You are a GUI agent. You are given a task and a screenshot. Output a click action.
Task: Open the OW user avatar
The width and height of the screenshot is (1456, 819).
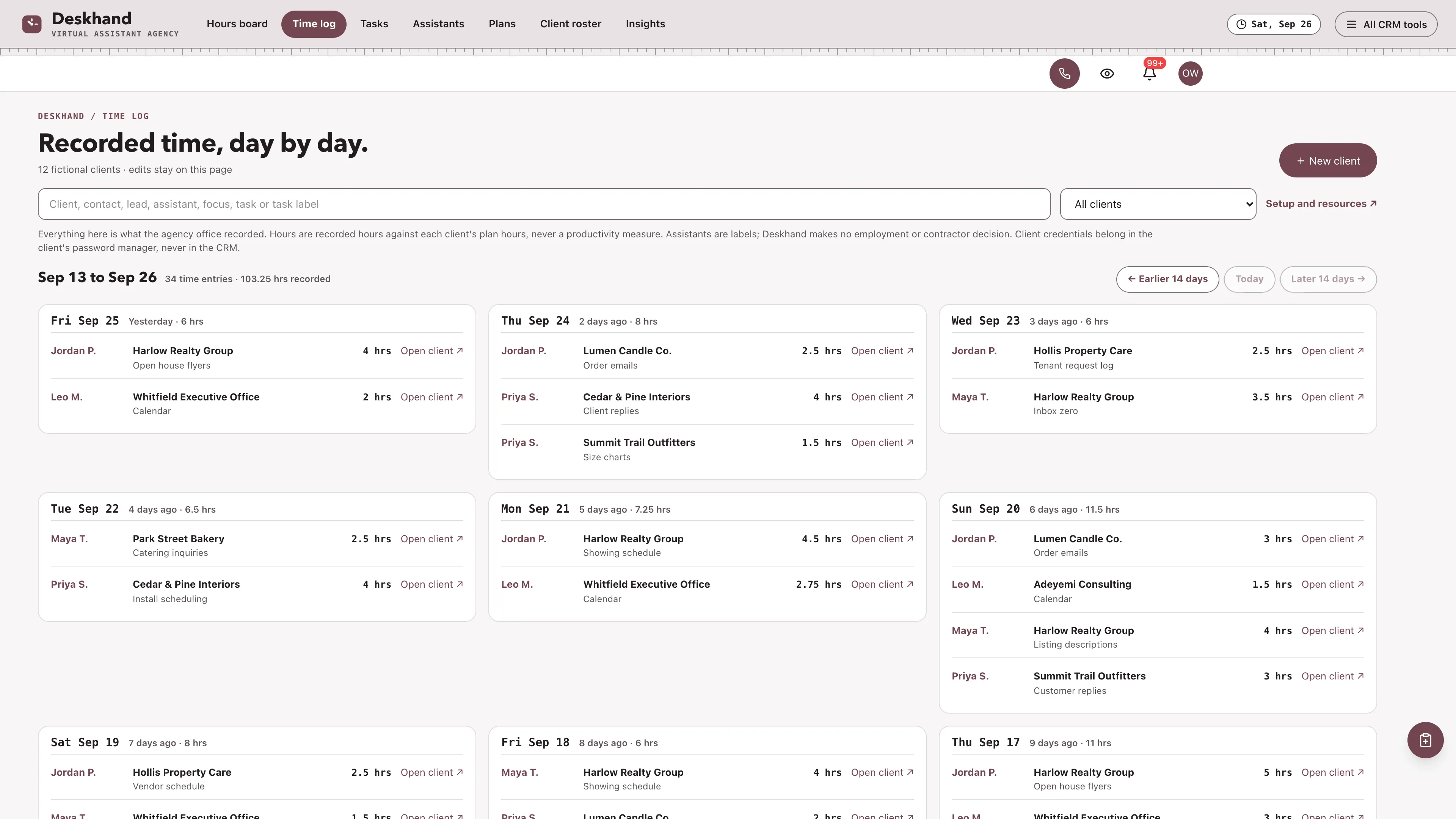[1190, 74]
